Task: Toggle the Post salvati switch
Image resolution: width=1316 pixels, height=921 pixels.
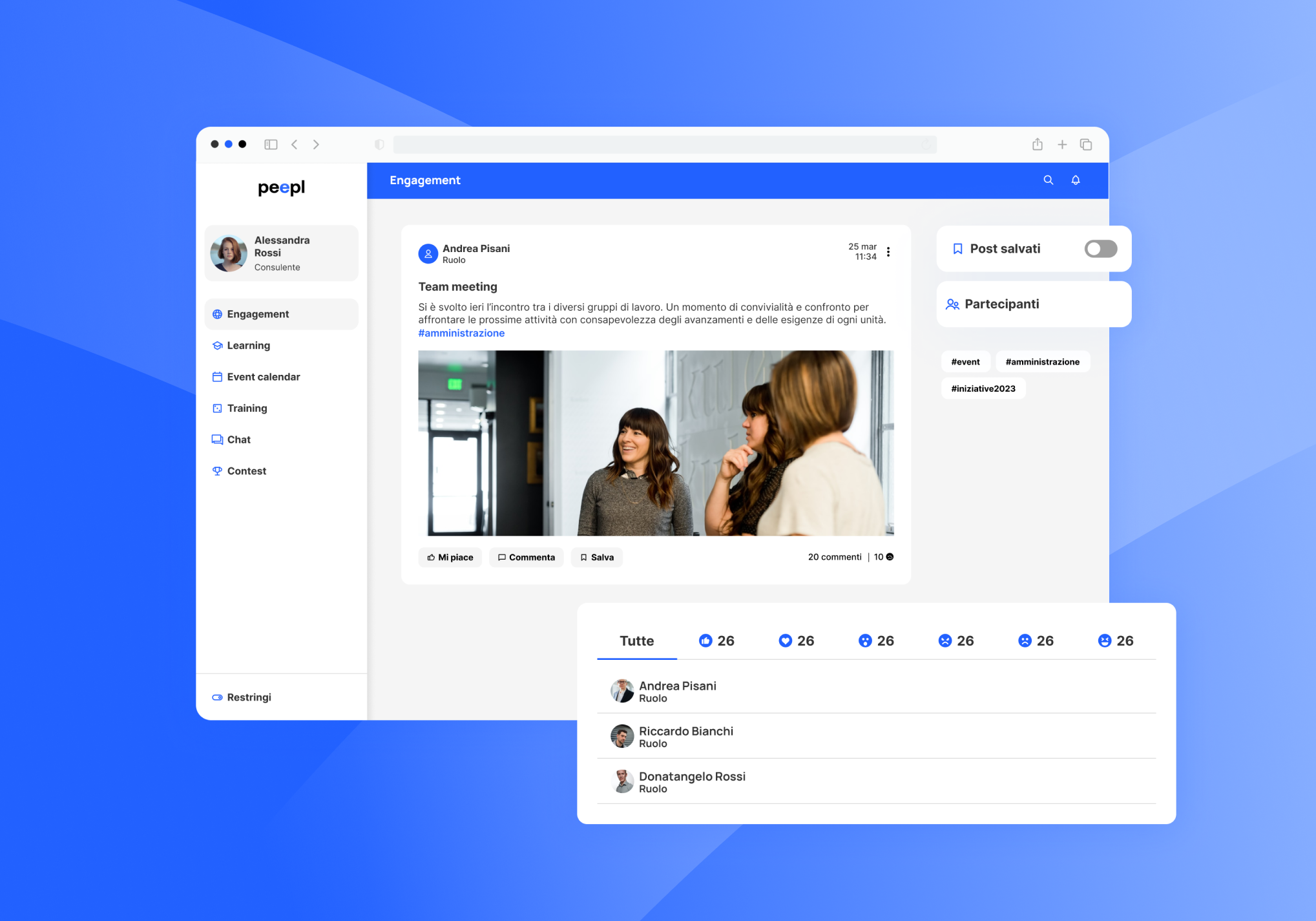Action: coord(1100,249)
